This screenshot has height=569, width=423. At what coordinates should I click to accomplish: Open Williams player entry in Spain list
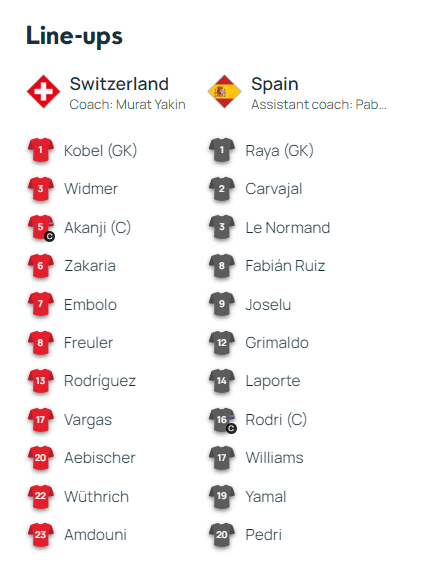coord(274,458)
